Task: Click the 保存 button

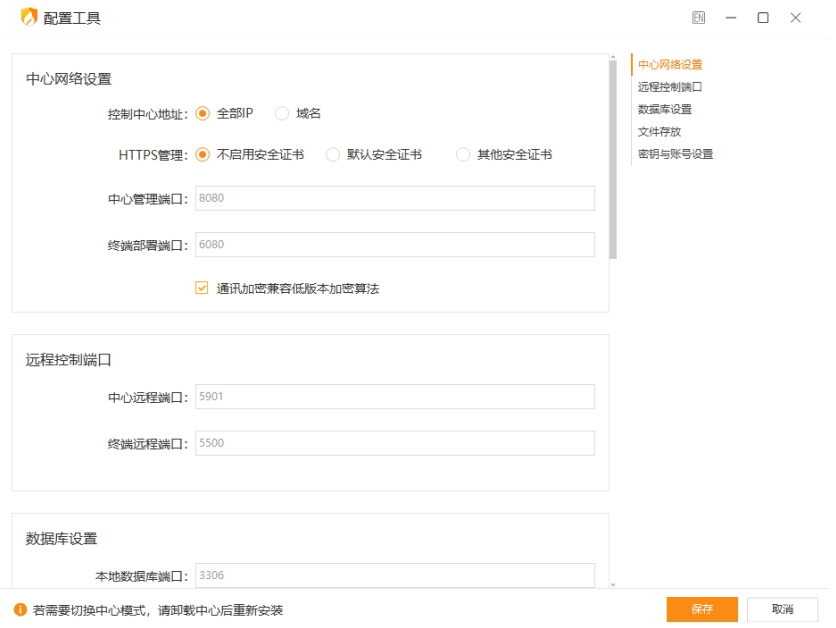Action: [x=701, y=609]
